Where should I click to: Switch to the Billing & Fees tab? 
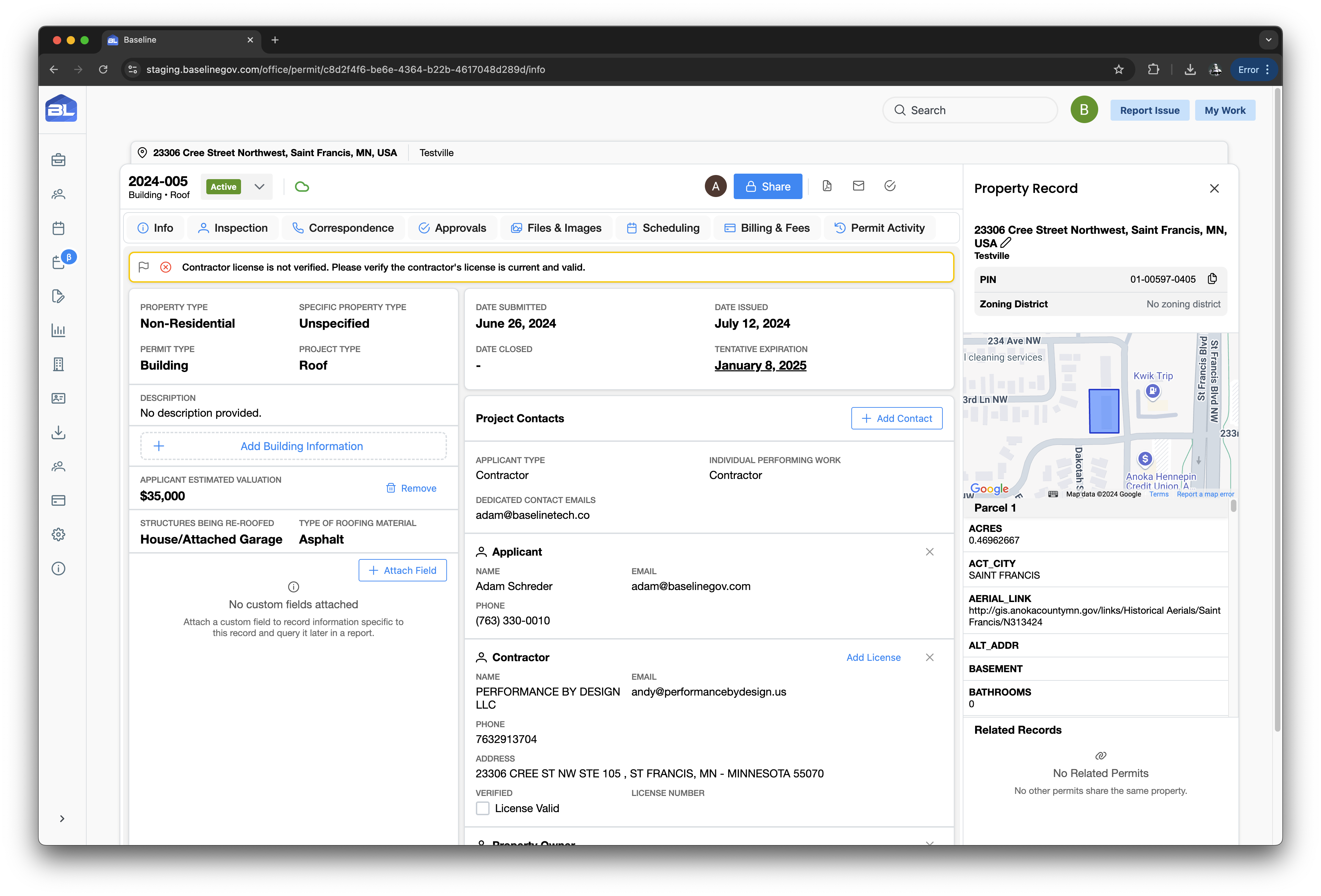click(x=767, y=228)
